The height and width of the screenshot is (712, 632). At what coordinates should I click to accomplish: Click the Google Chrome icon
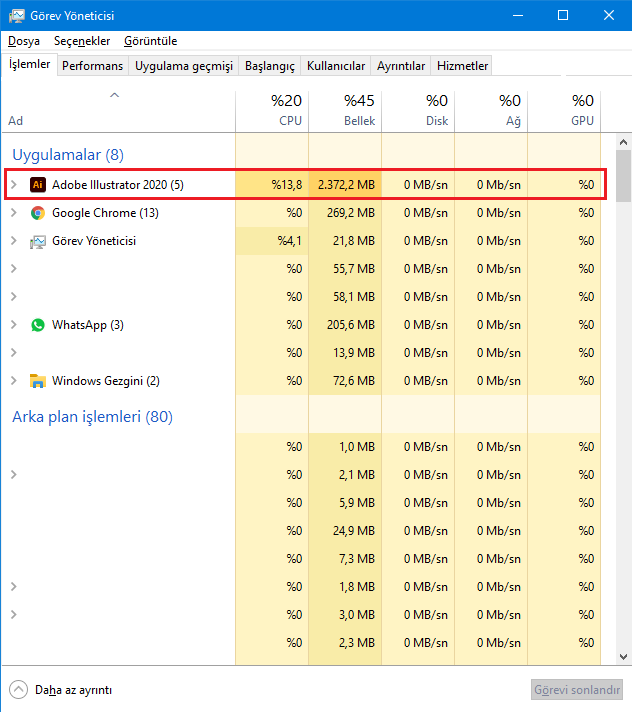pyautogui.click(x=38, y=213)
